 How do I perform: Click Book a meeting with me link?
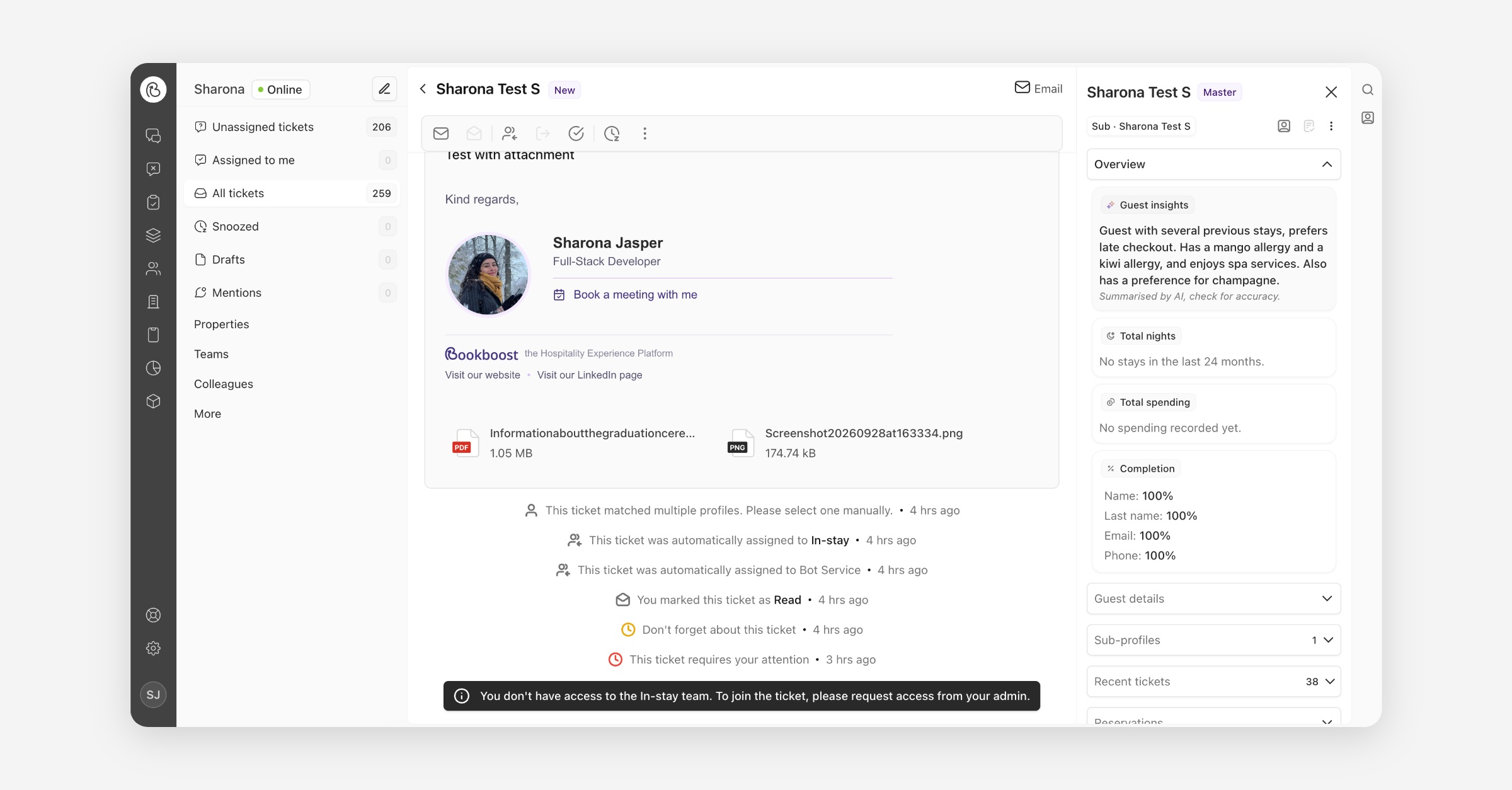tap(635, 294)
